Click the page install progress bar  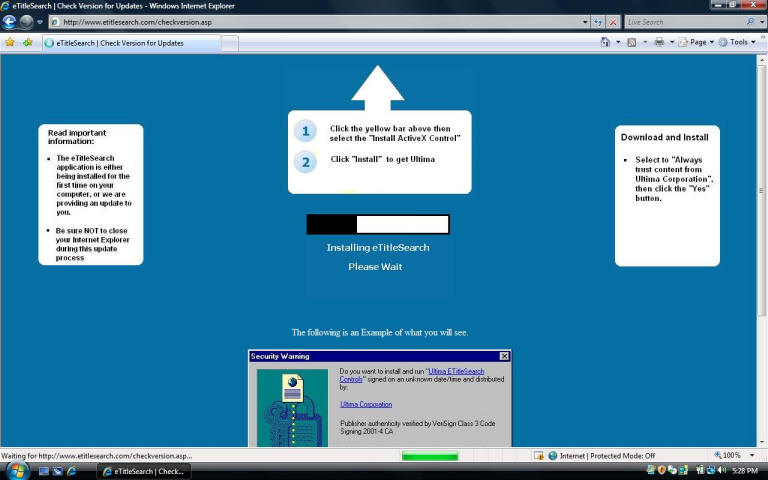(x=378, y=224)
